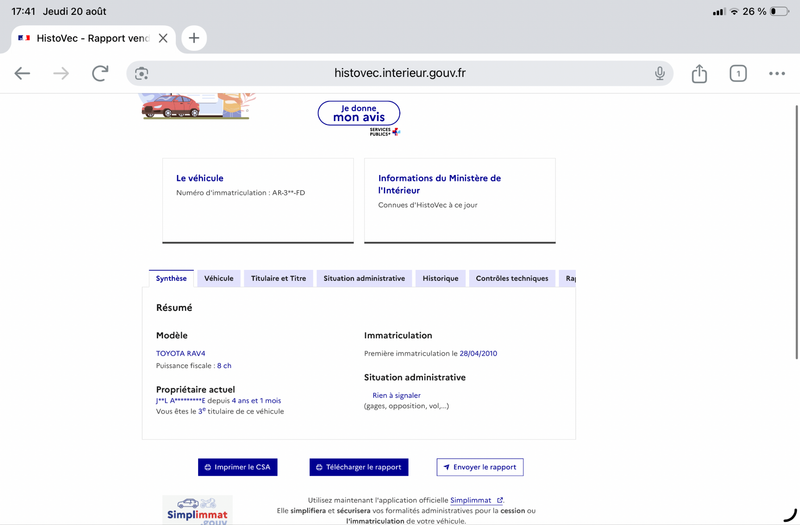This screenshot has width=800, height=525.
Task: Click the Rien à signaler status text
Action: tap(396, 395)
